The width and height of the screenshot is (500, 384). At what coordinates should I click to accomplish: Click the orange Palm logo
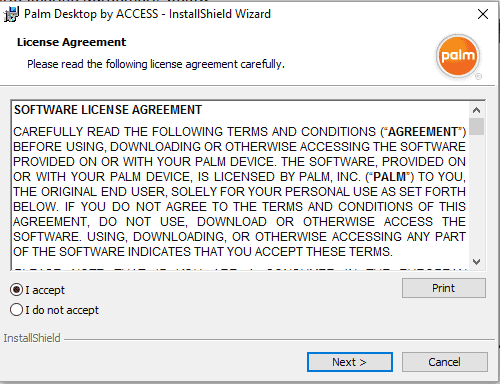pyautogui.click(x=458, y=56)
